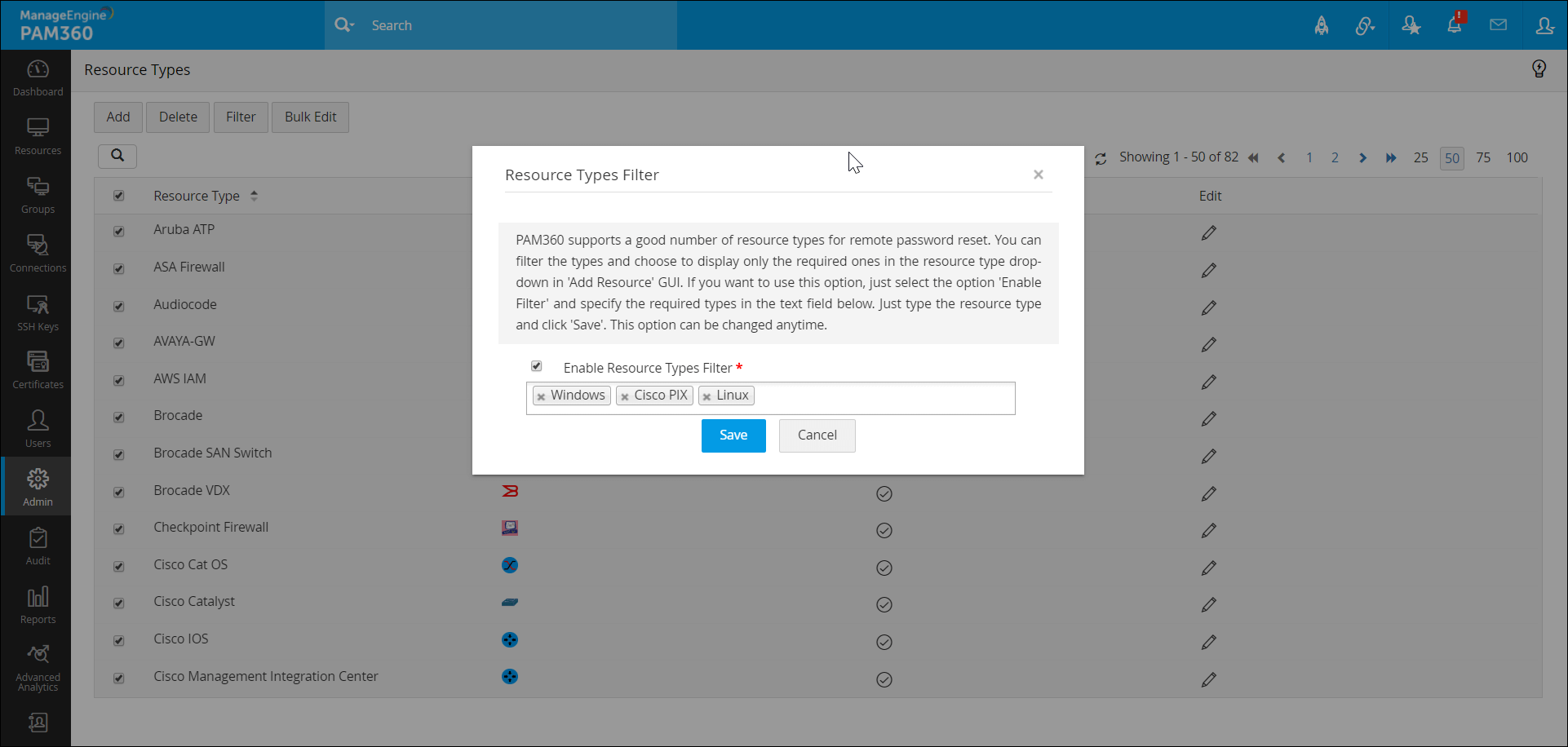Click the magnifier search icon below Add
The width and height of the screenshot is (1568, 747).
[117, 156]
